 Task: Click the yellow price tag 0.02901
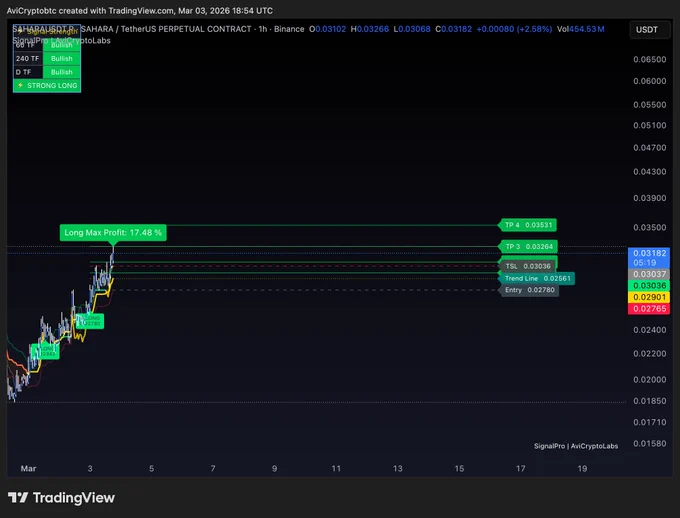click(x=649, y=297)
